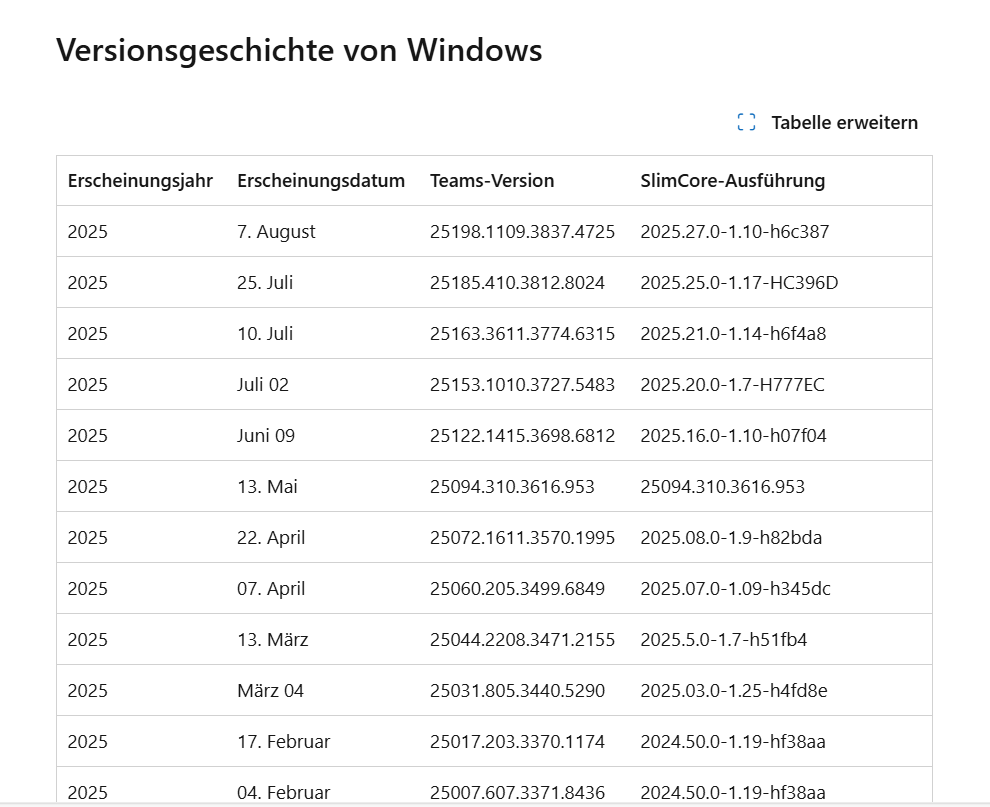This screenshot has width=990, height=807.
Task: Click the expand table icon
Action: [746, 123]
